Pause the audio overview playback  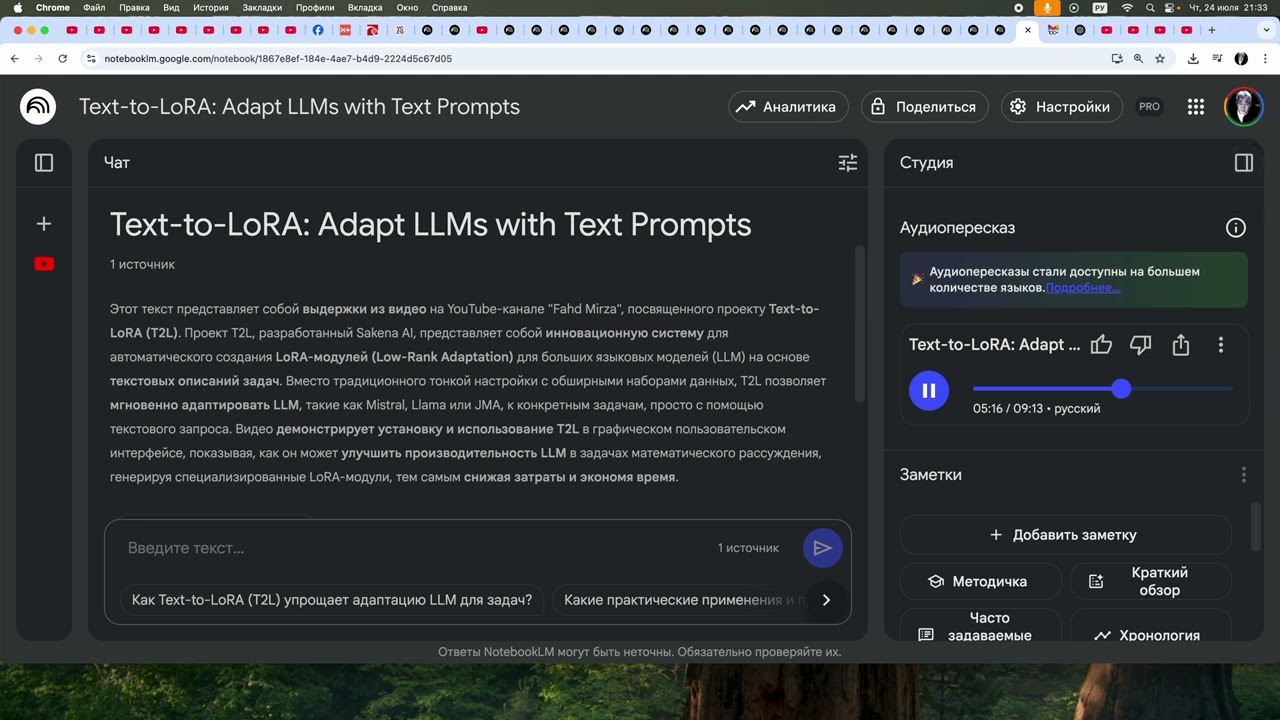(928, 390)
